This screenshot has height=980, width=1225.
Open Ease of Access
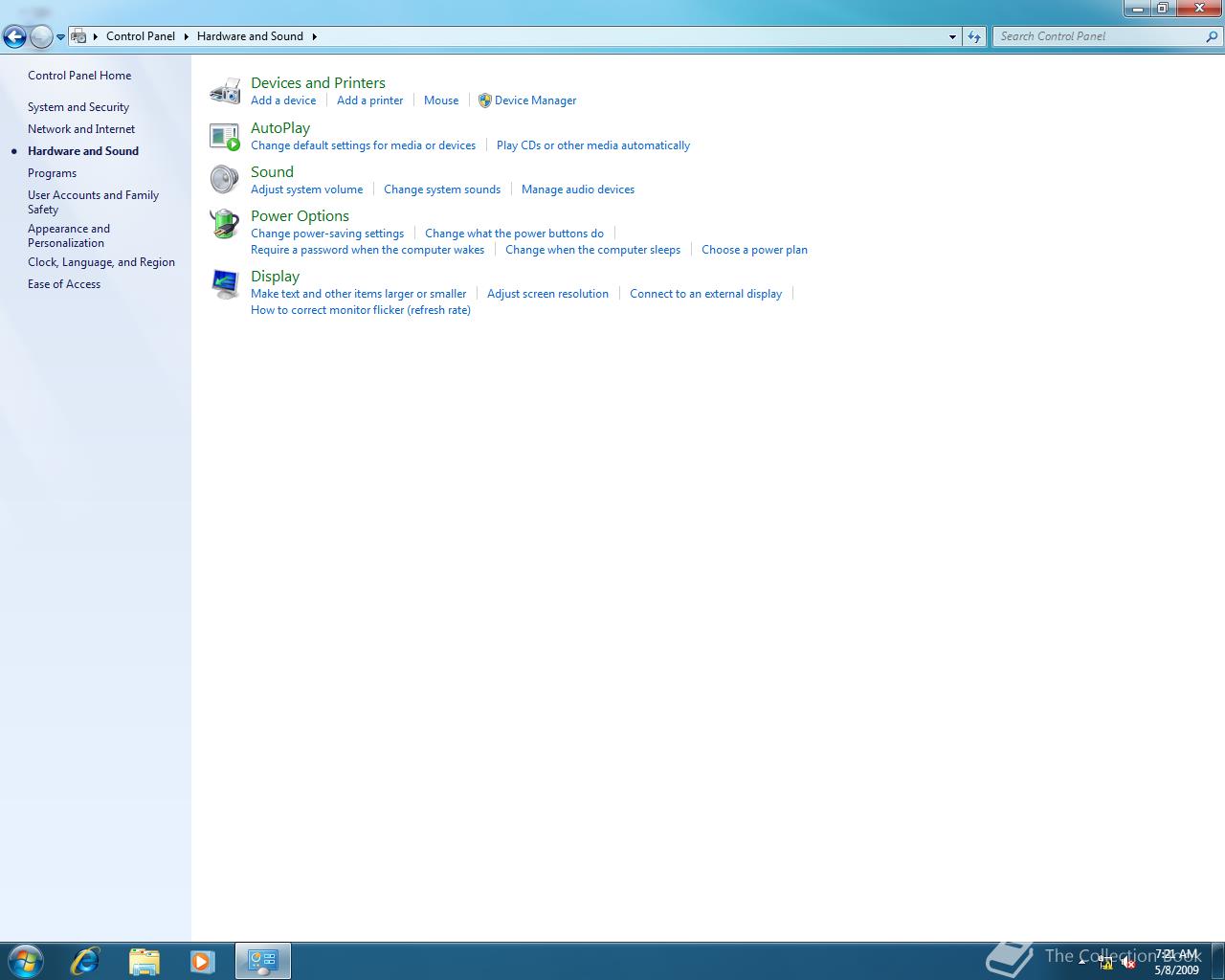click(x=64, y=284)
